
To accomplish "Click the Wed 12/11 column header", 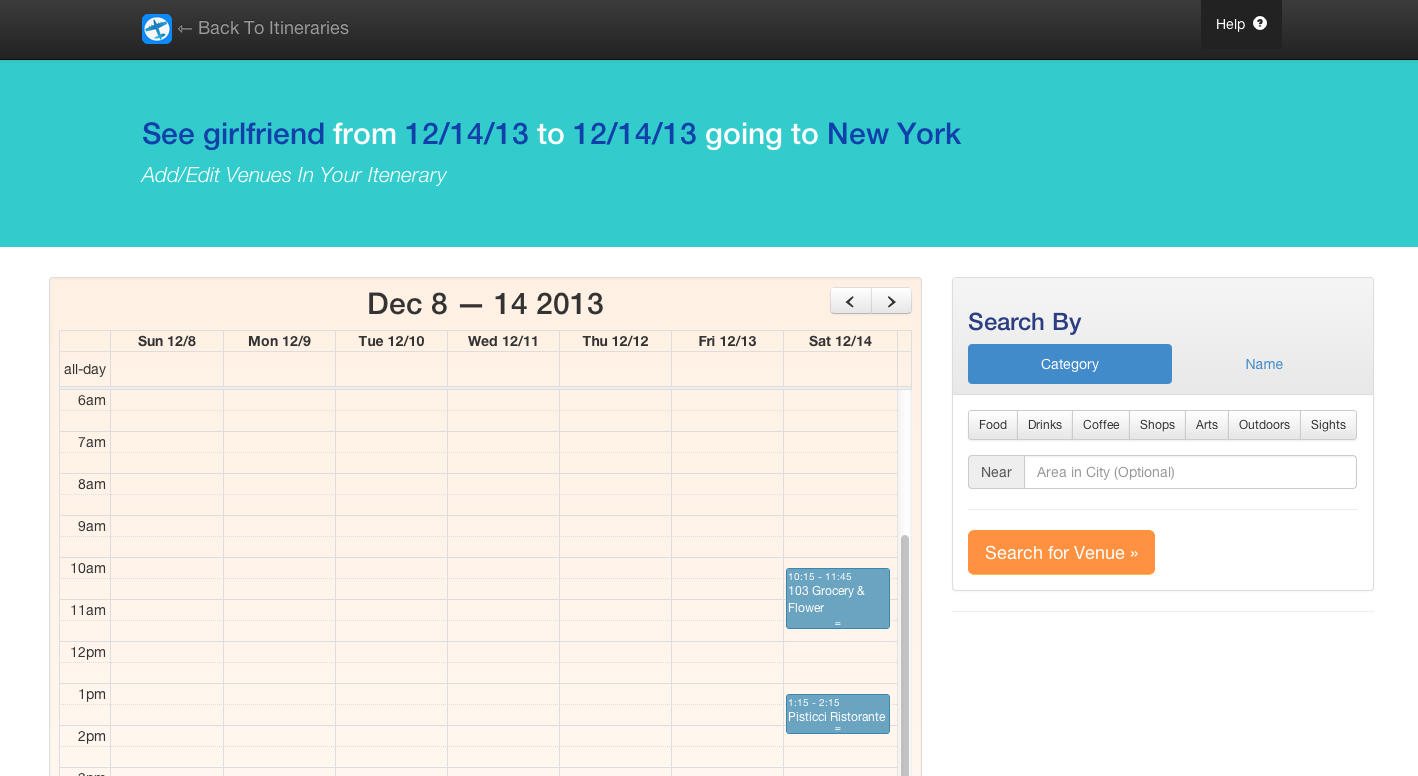I will [x=503, y=341].
